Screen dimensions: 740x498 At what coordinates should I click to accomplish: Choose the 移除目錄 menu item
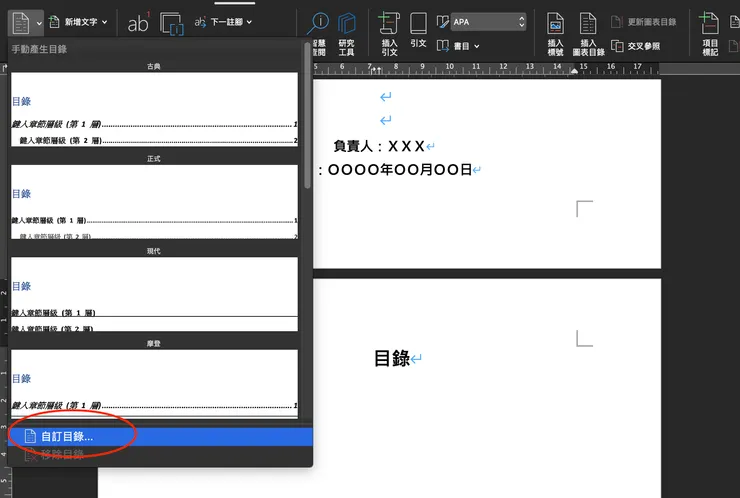pyautogui.click(x=160, y=455)
